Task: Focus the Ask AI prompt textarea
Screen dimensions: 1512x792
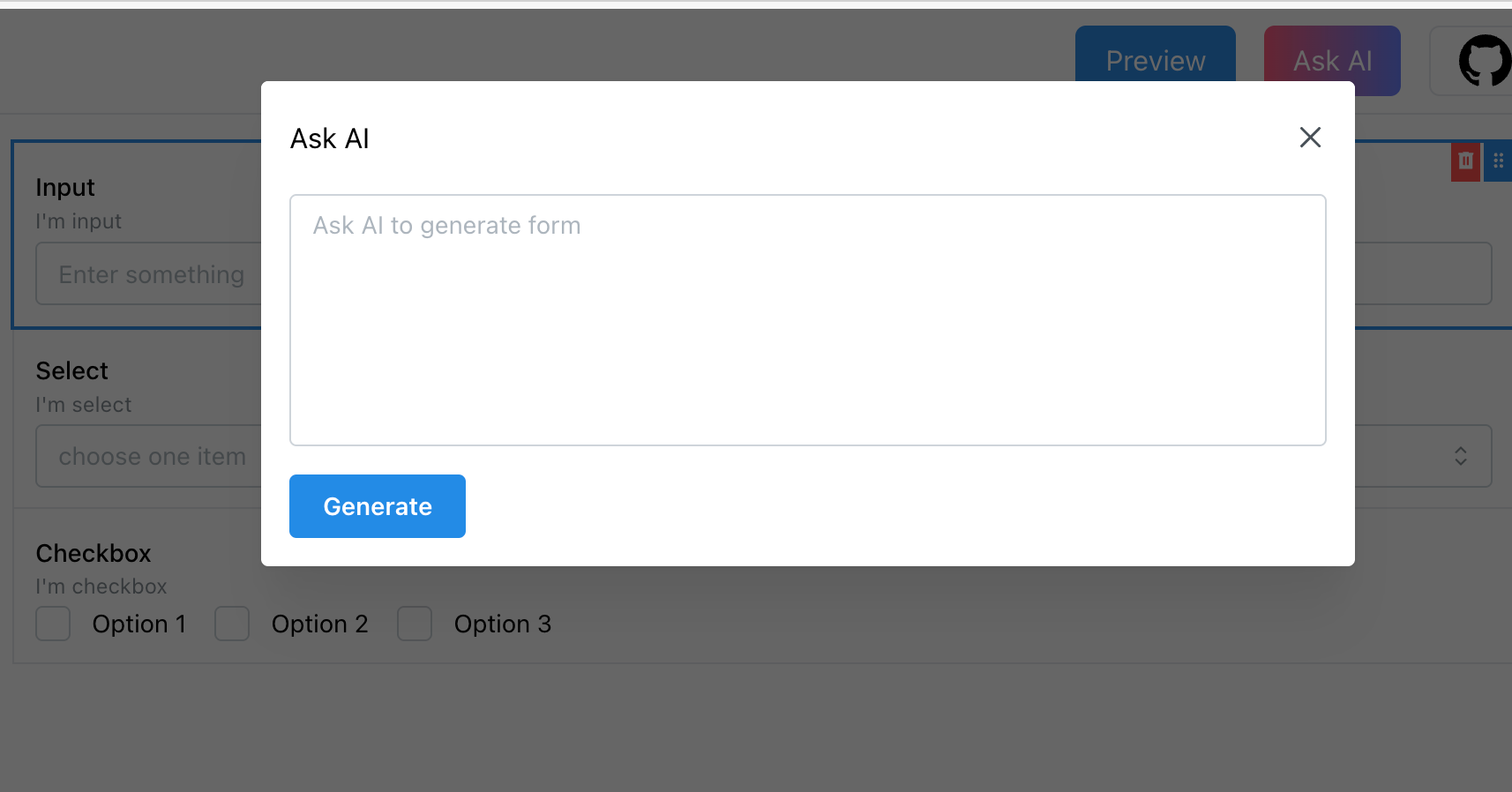Action: pyautogui.click(x=808, y=320)
